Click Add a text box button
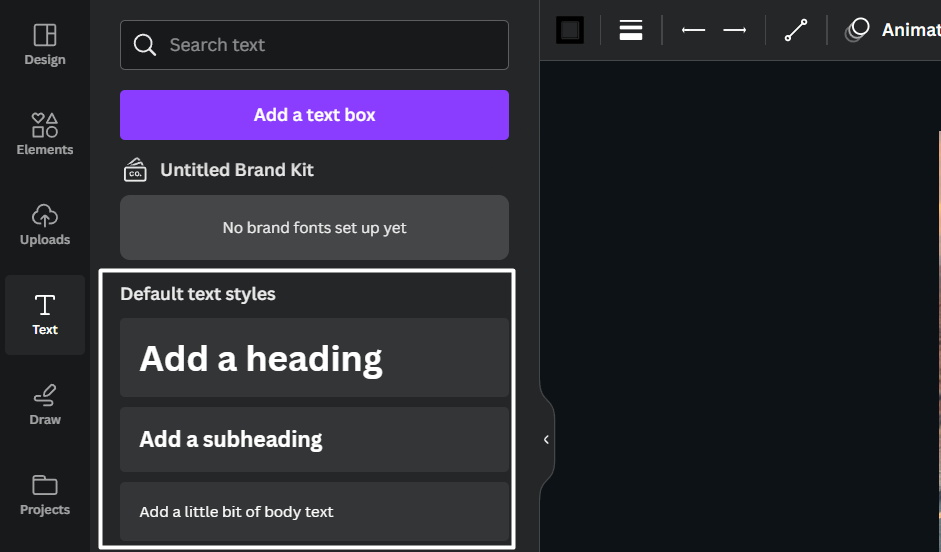Image resolution: width=941 pixels, height=552 pixels. tap(314, 115)
